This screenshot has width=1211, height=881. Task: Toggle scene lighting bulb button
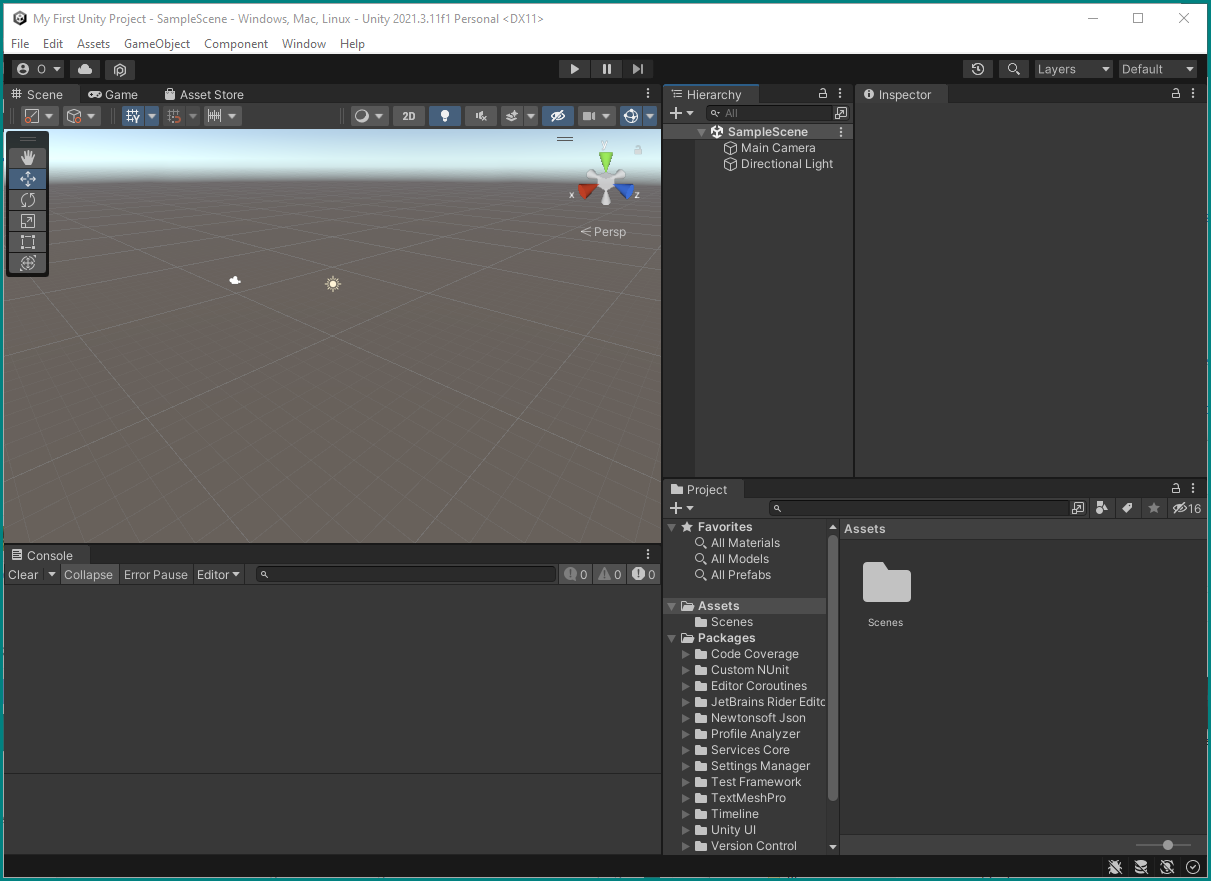[x=445, y=116]
